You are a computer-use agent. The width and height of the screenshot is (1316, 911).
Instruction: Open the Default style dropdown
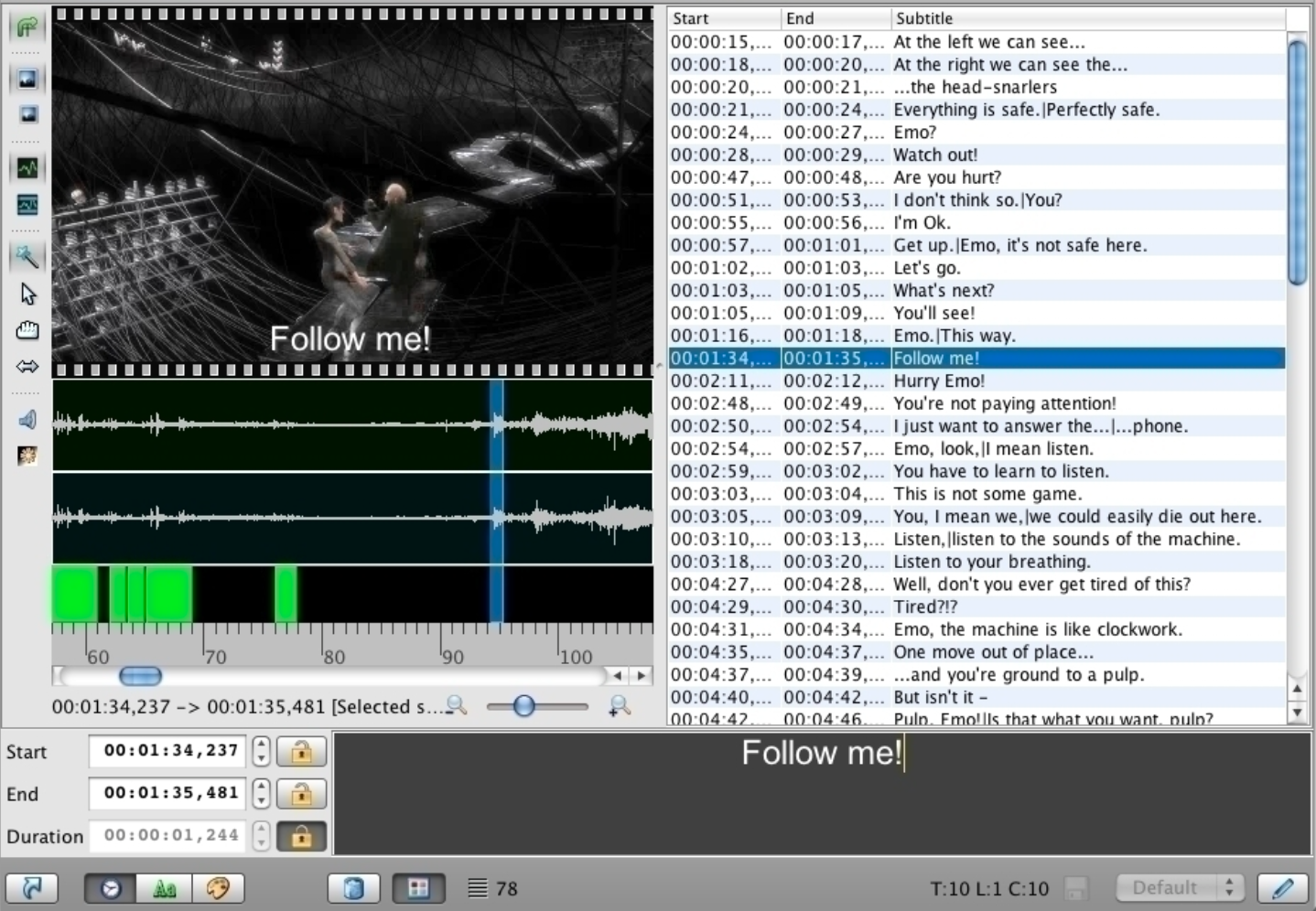tap(1181, 887)
